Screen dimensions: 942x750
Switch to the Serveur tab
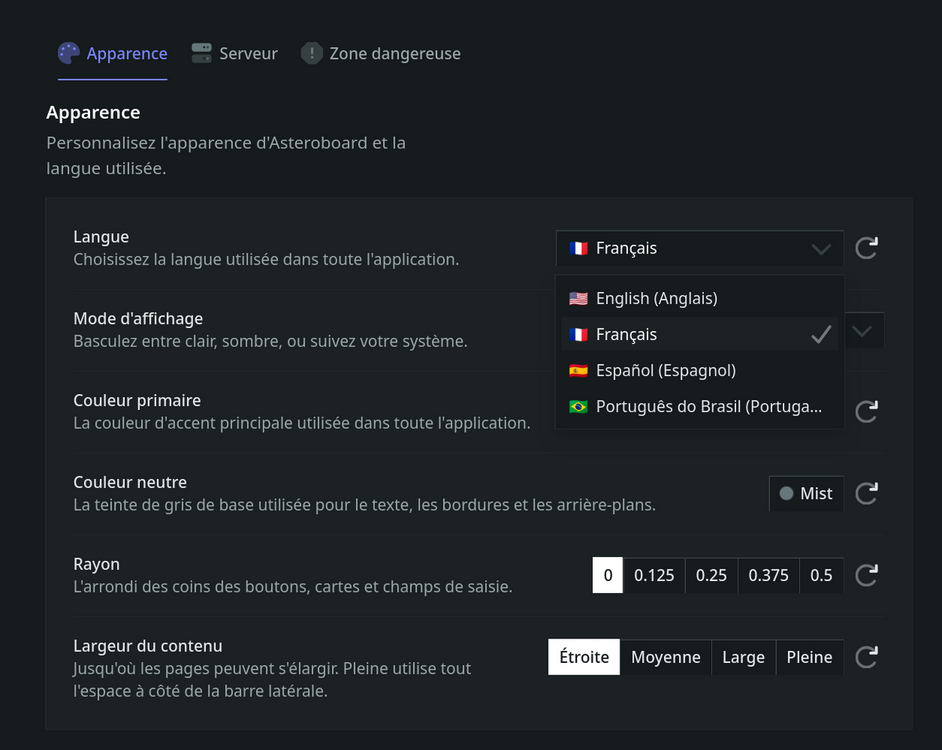234,53
